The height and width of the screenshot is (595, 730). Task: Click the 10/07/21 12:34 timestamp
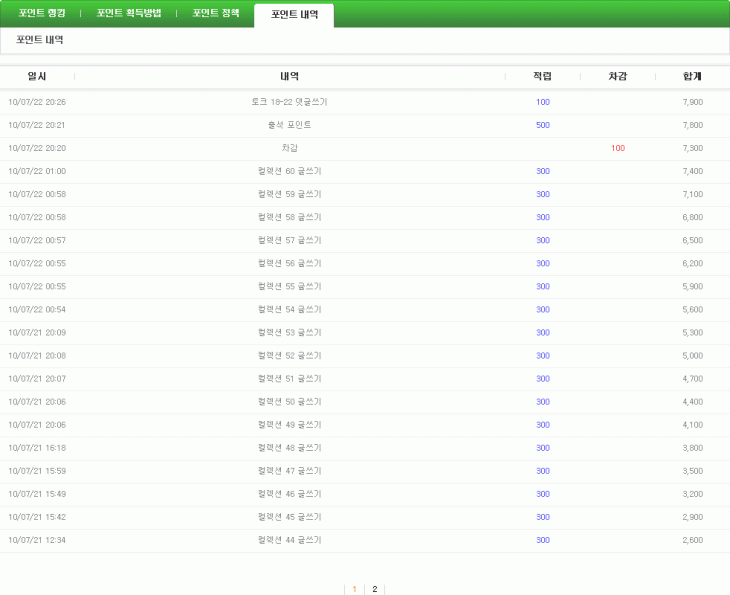37,540
